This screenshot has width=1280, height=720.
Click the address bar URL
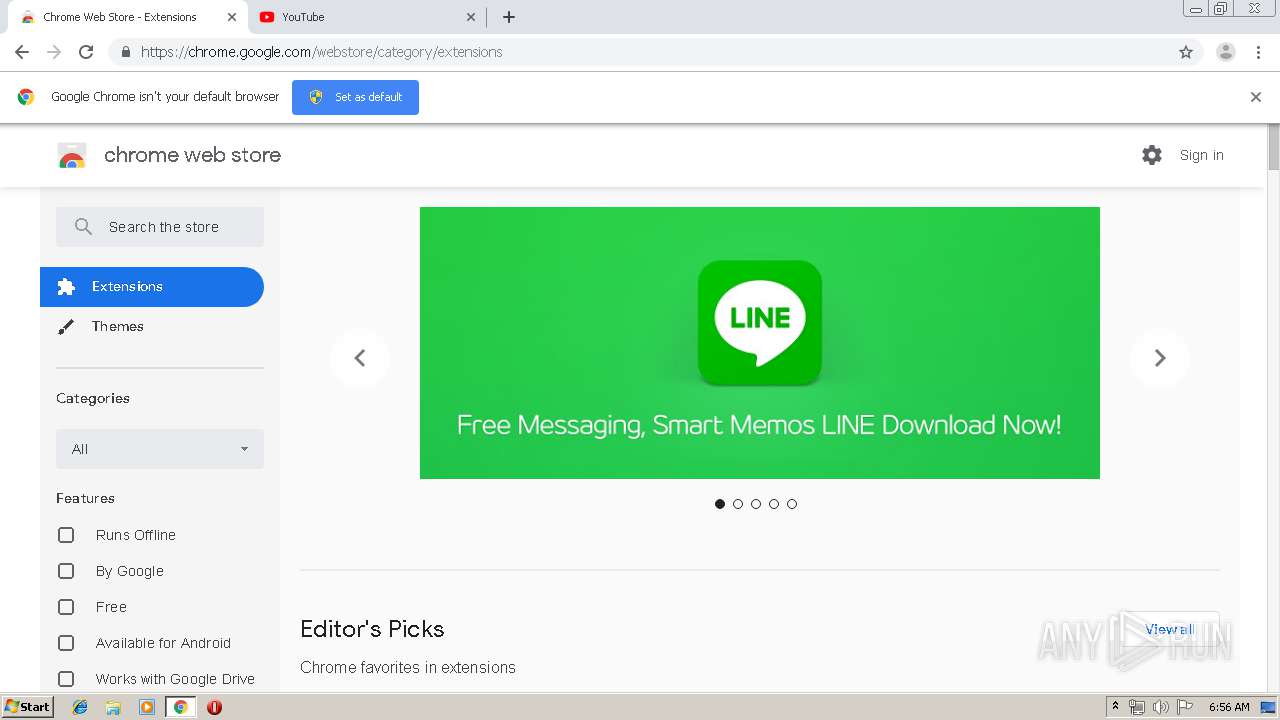coord(322,52)
